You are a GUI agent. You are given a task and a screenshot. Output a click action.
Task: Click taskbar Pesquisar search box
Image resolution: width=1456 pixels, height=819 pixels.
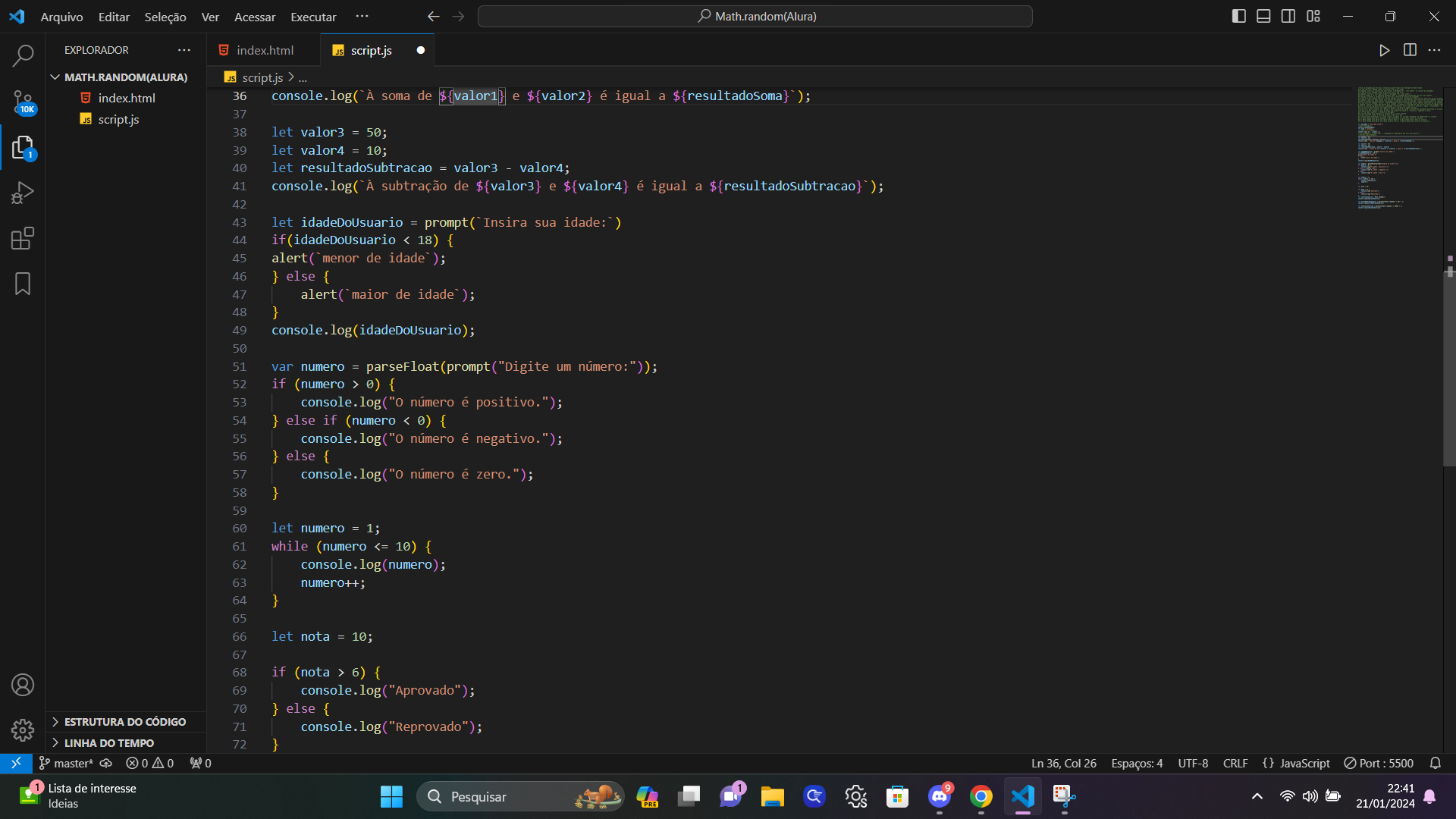click(520, 796)
